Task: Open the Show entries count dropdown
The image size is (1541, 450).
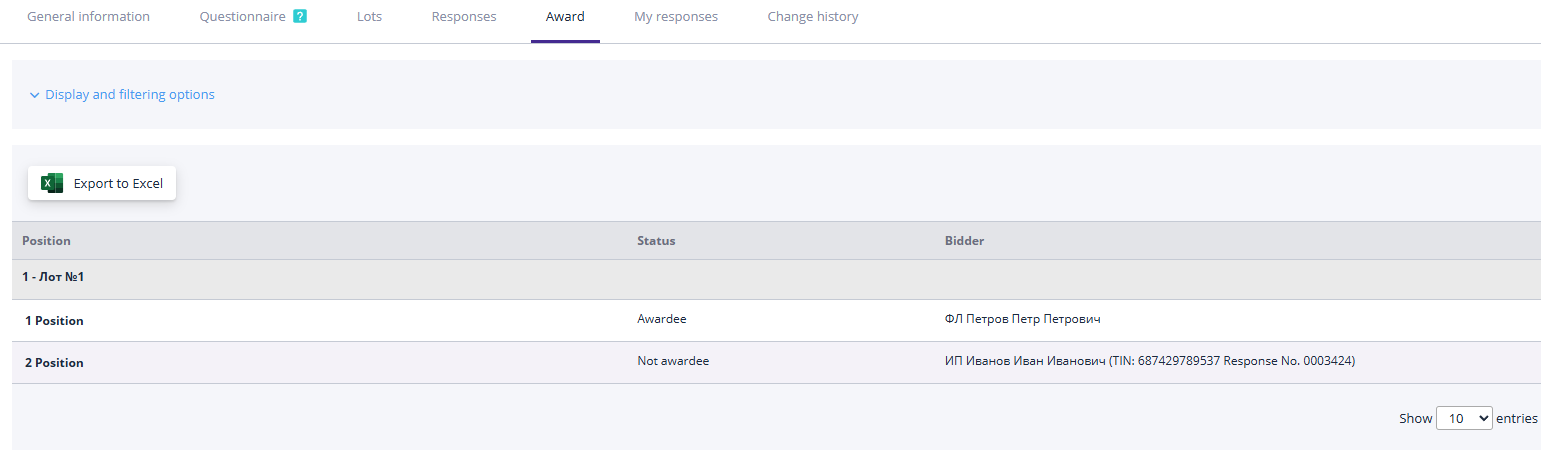Action: coord(1463,418)
